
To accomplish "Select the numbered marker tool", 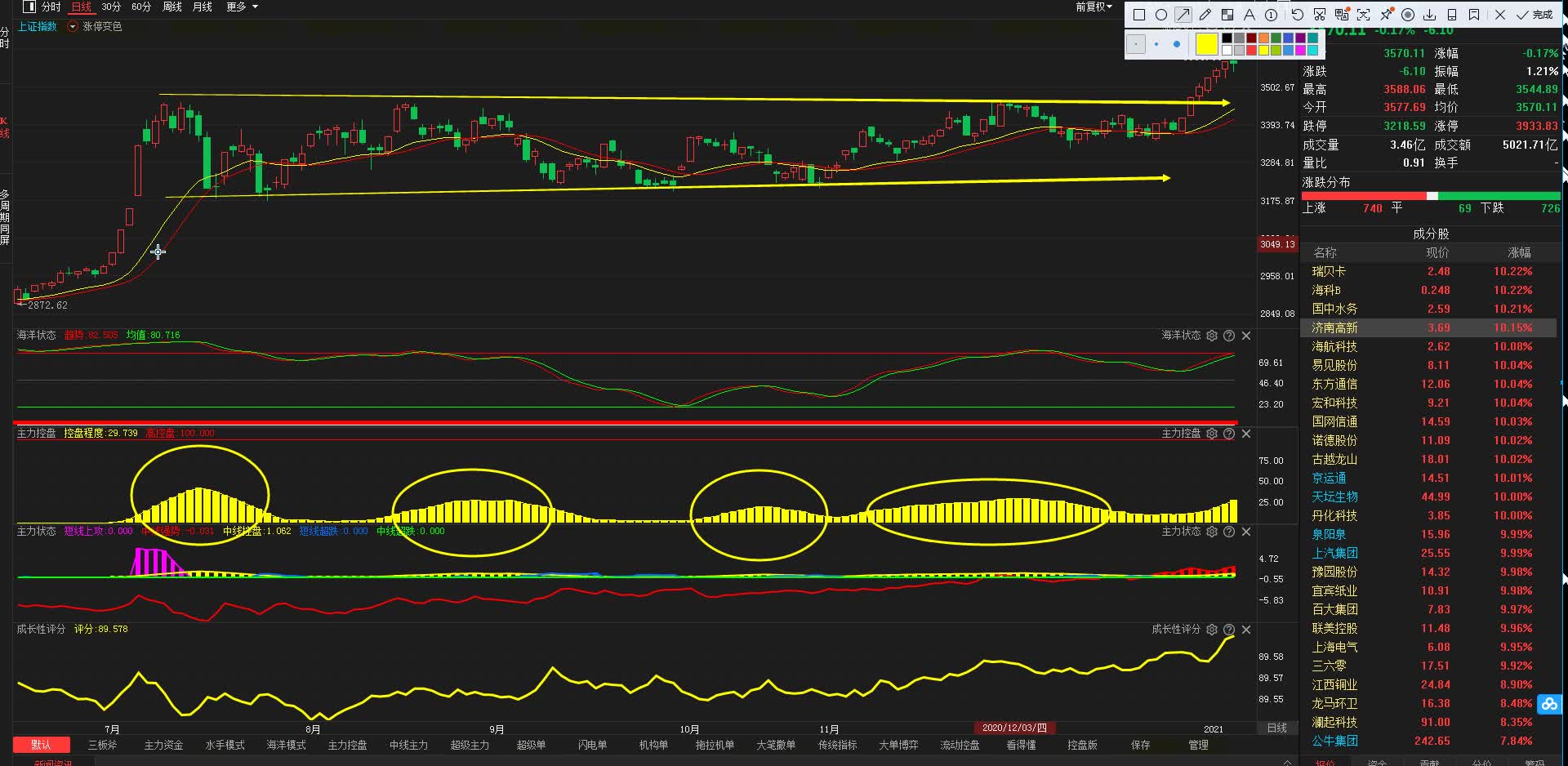I will (1271, 15).
